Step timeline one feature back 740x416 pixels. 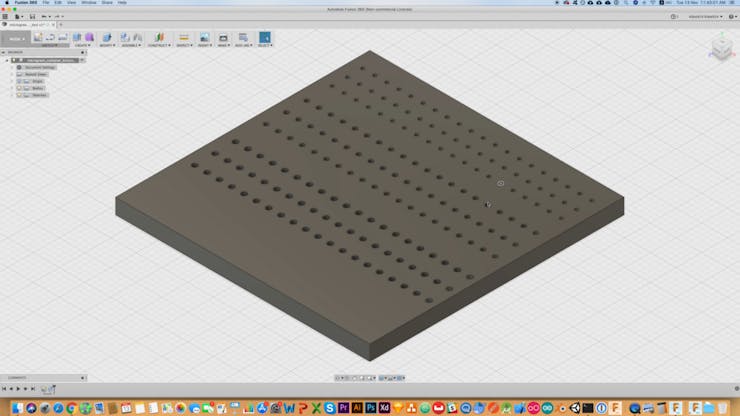coord(11,389)
